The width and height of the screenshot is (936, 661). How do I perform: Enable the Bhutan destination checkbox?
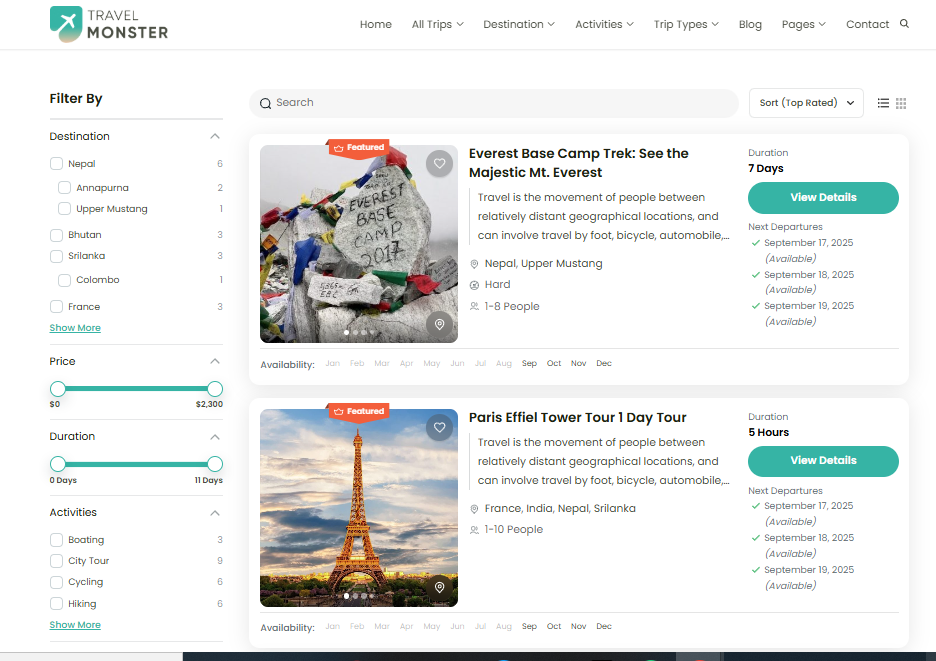point(58,235)
